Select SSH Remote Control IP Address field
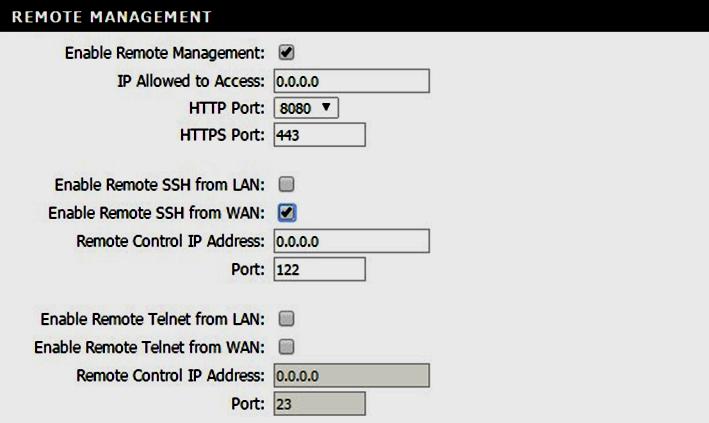Screen dimensions: 709x423 pyautogui.click(x=351, y=241)
